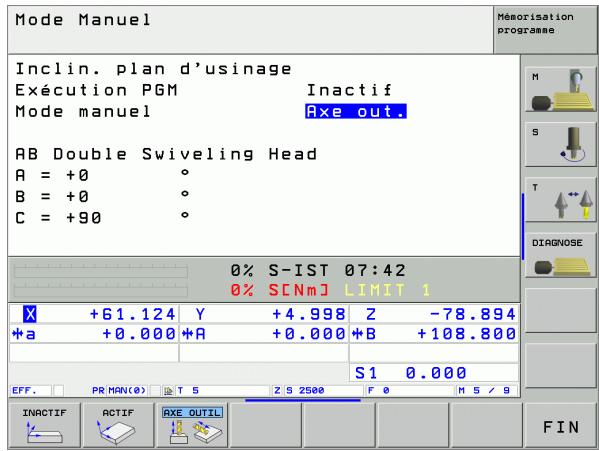Open the M machine functions soft key
Image resolution: width=599 pixels, height=451 pixels.
click(x=560, y=89)
